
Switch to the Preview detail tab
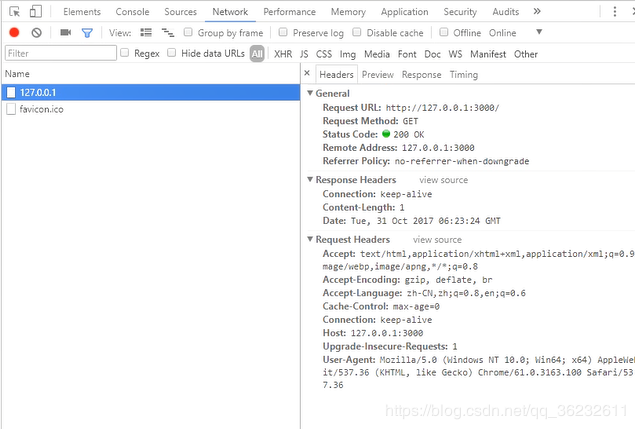click(378, 75)
